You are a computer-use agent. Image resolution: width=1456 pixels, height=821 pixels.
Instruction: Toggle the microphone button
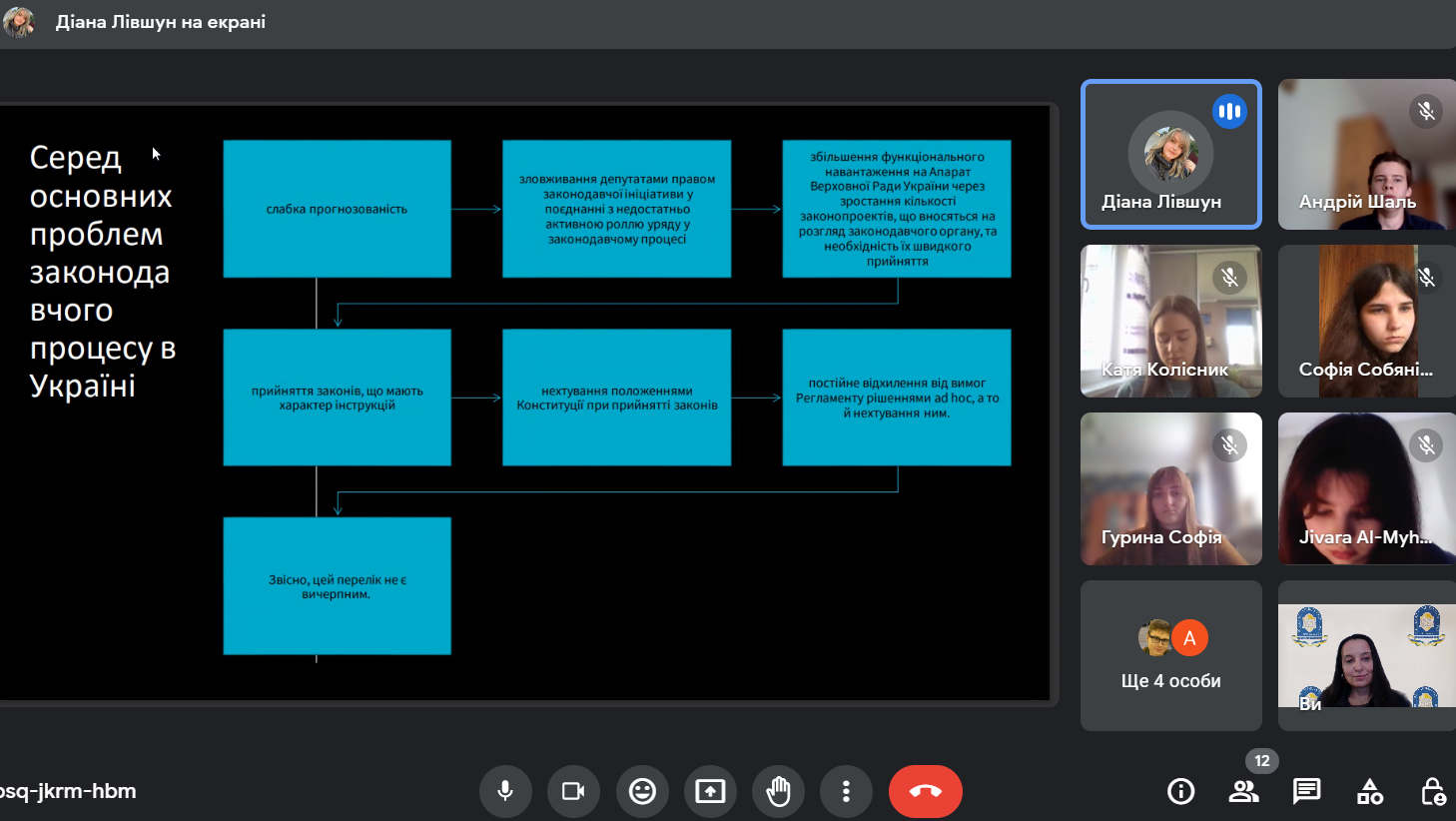click(x=505, y=791)
